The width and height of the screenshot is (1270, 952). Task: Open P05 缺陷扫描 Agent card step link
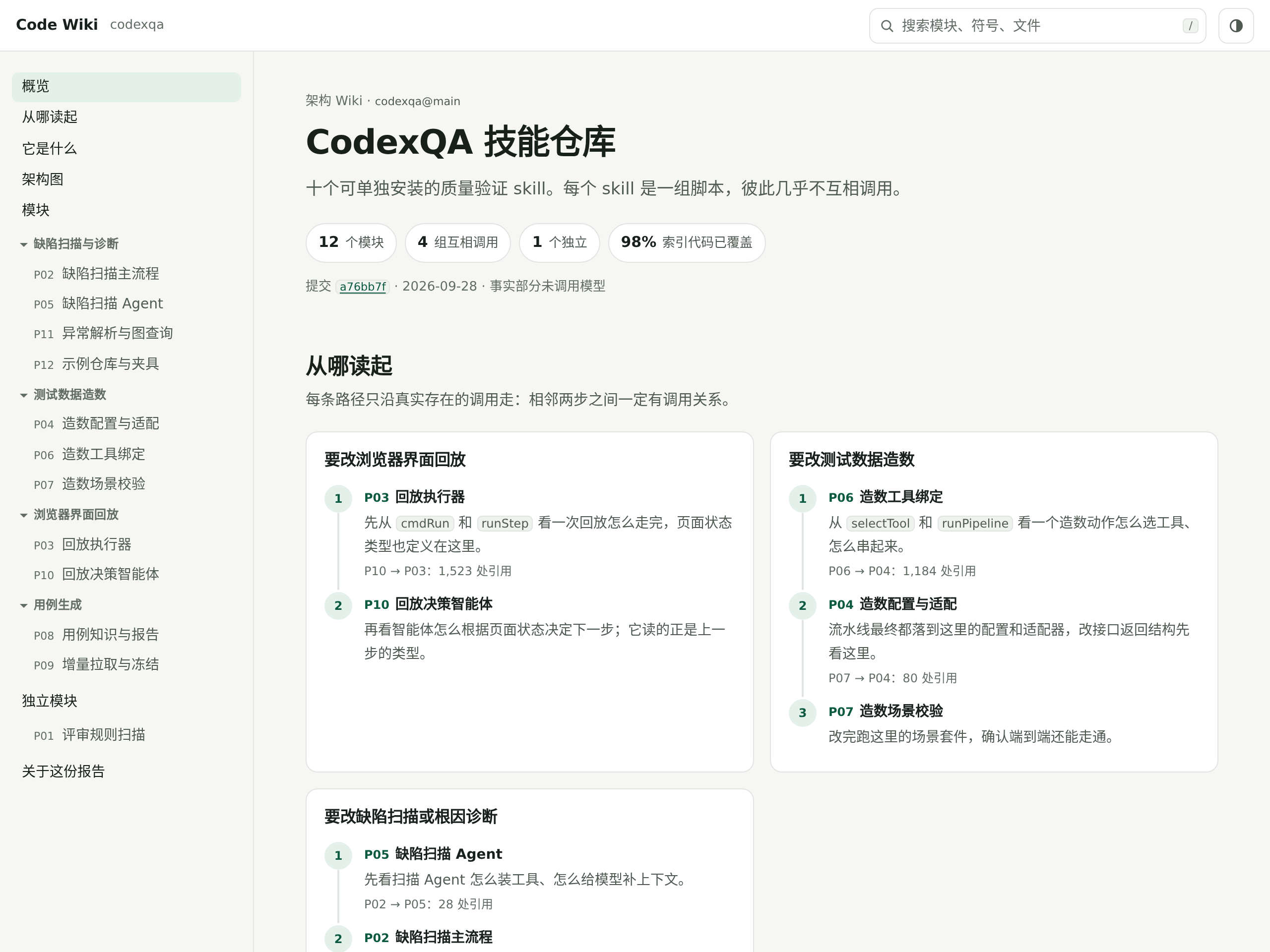coord(433,854)
